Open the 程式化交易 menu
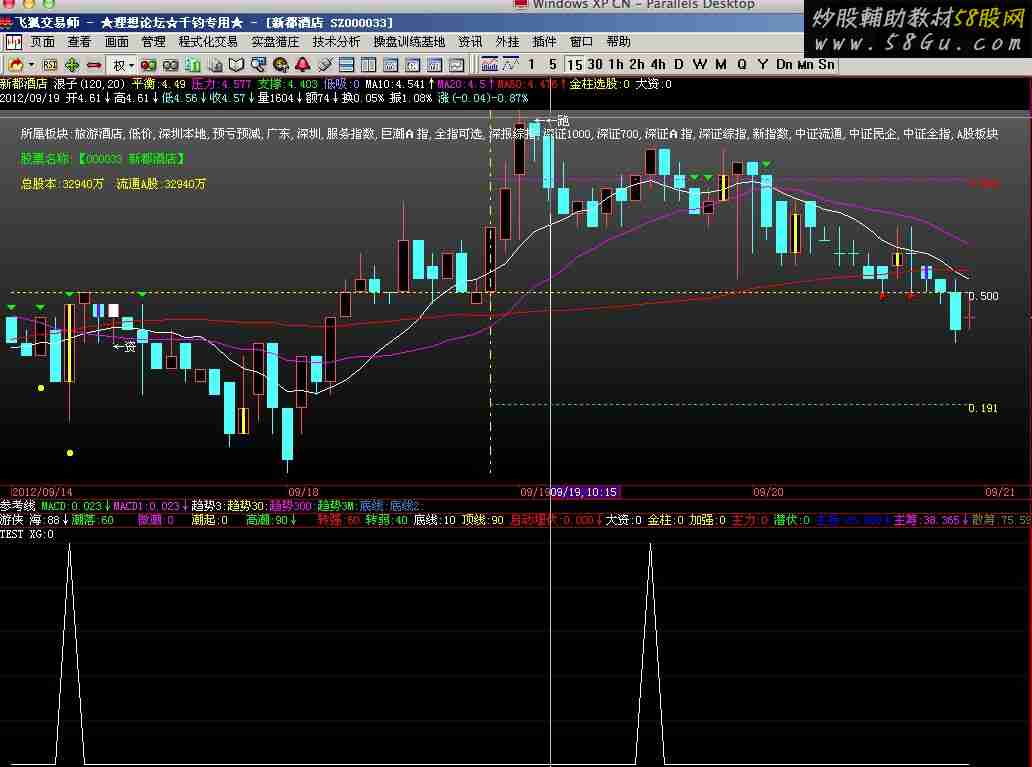 pos(208,42)
